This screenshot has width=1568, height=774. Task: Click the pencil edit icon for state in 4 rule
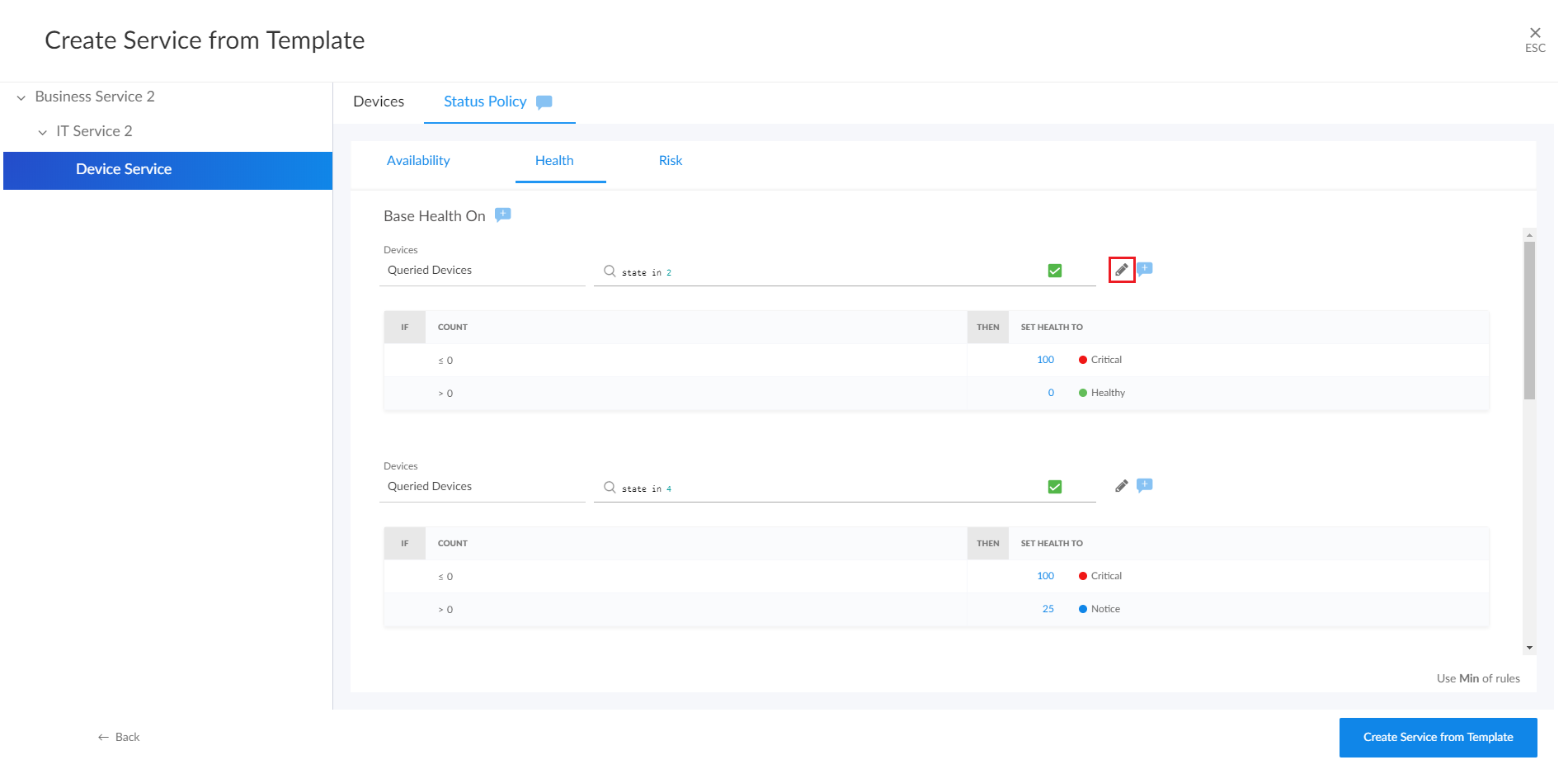[1121, 486]
